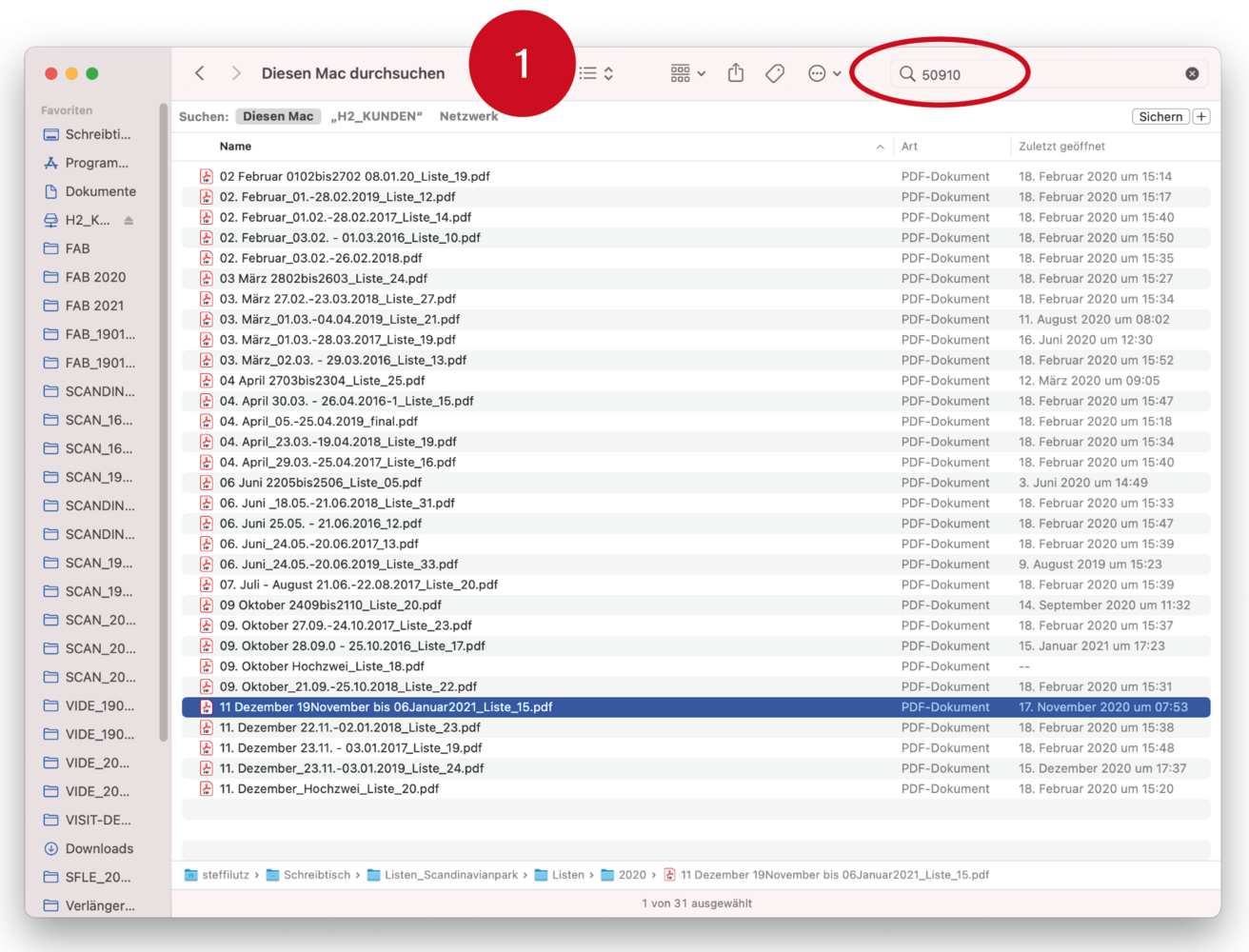Select 09. Oktober Hochzwei_Liste_18.pdf file

322,666
